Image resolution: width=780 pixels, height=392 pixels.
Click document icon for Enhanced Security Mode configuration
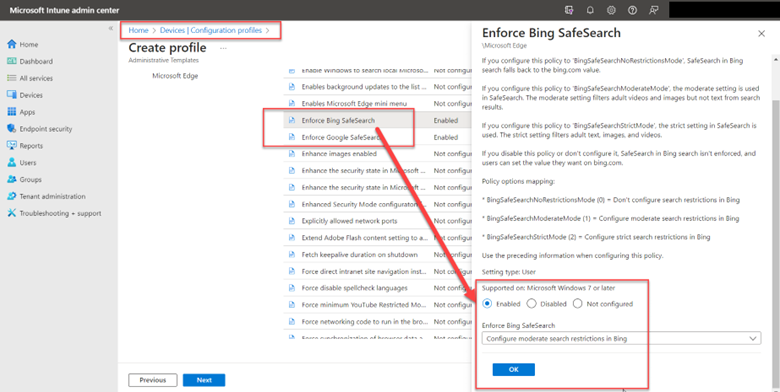pyautogui.click(x=292, y=204)
